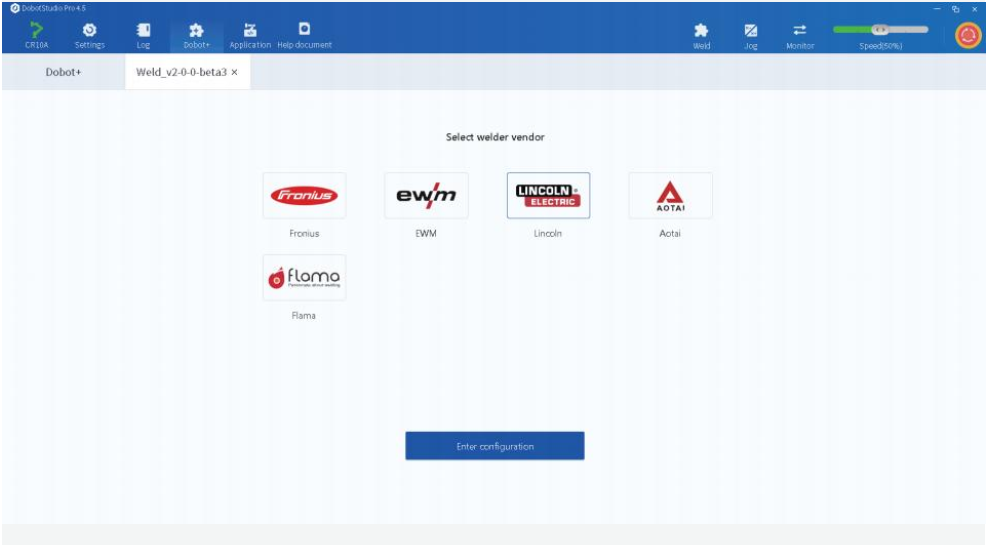Click the red emergency stop button
Screen dimensions: 986x546
(968, 35)
